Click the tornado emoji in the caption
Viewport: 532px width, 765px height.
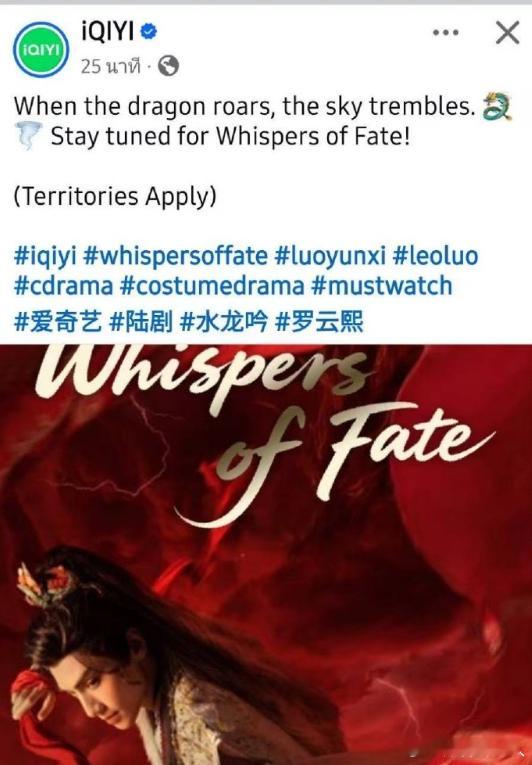(x=29, y=136)
